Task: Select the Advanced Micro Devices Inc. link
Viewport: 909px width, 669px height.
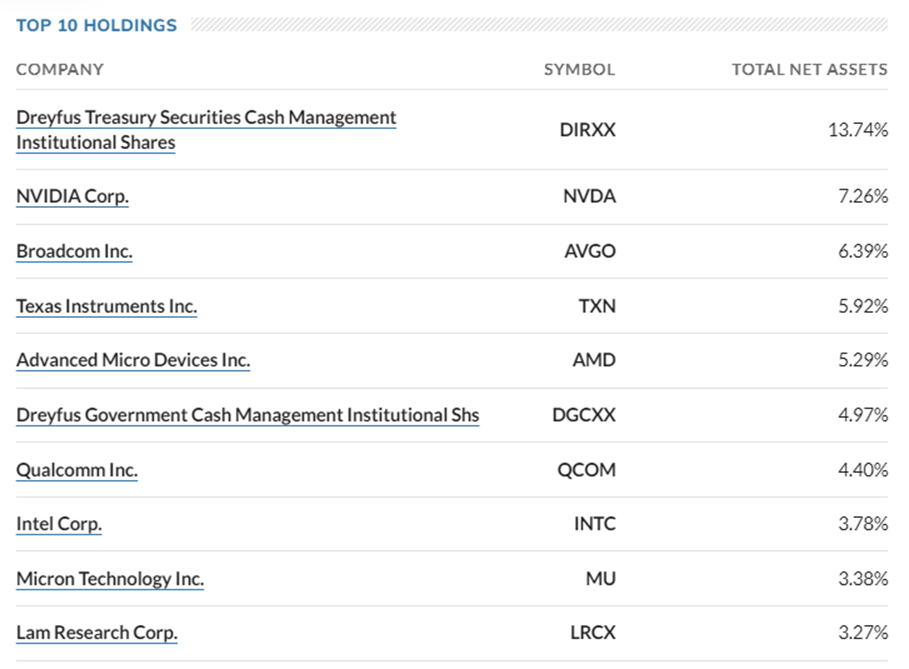Action: coord(133,360)
